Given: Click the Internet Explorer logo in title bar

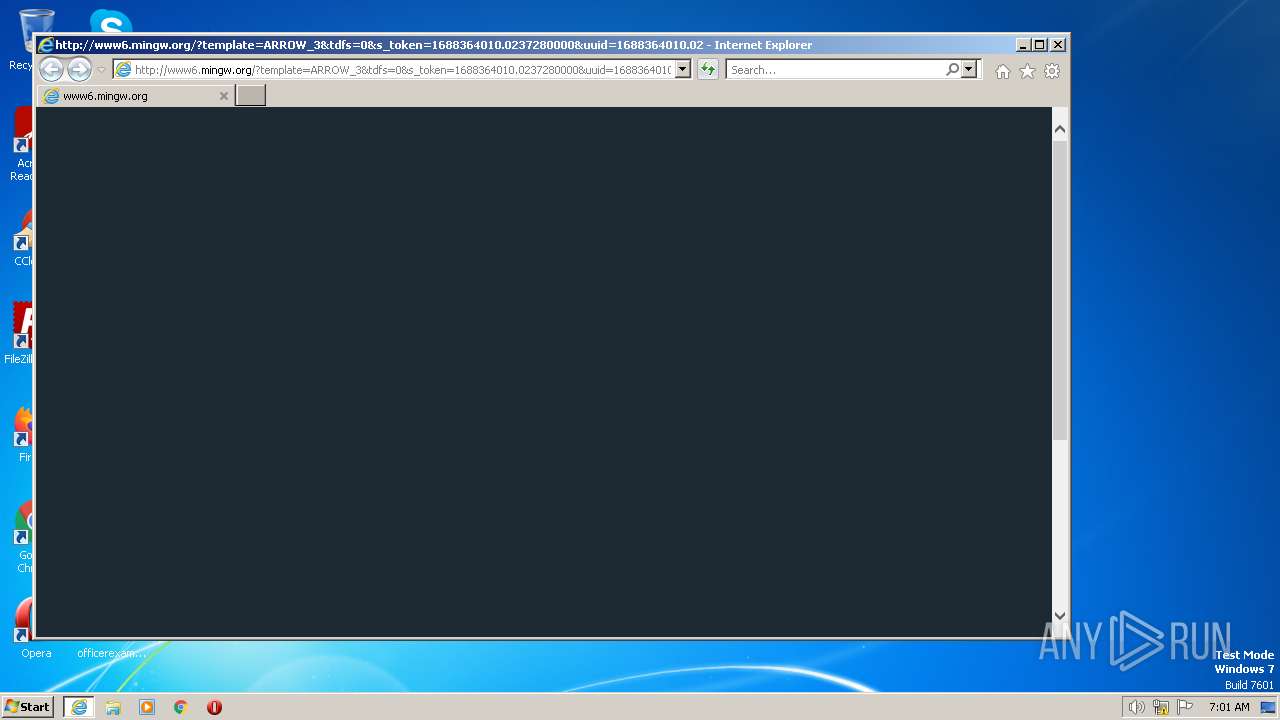Looking at the screenshot, I should click(x=45, y=45).
